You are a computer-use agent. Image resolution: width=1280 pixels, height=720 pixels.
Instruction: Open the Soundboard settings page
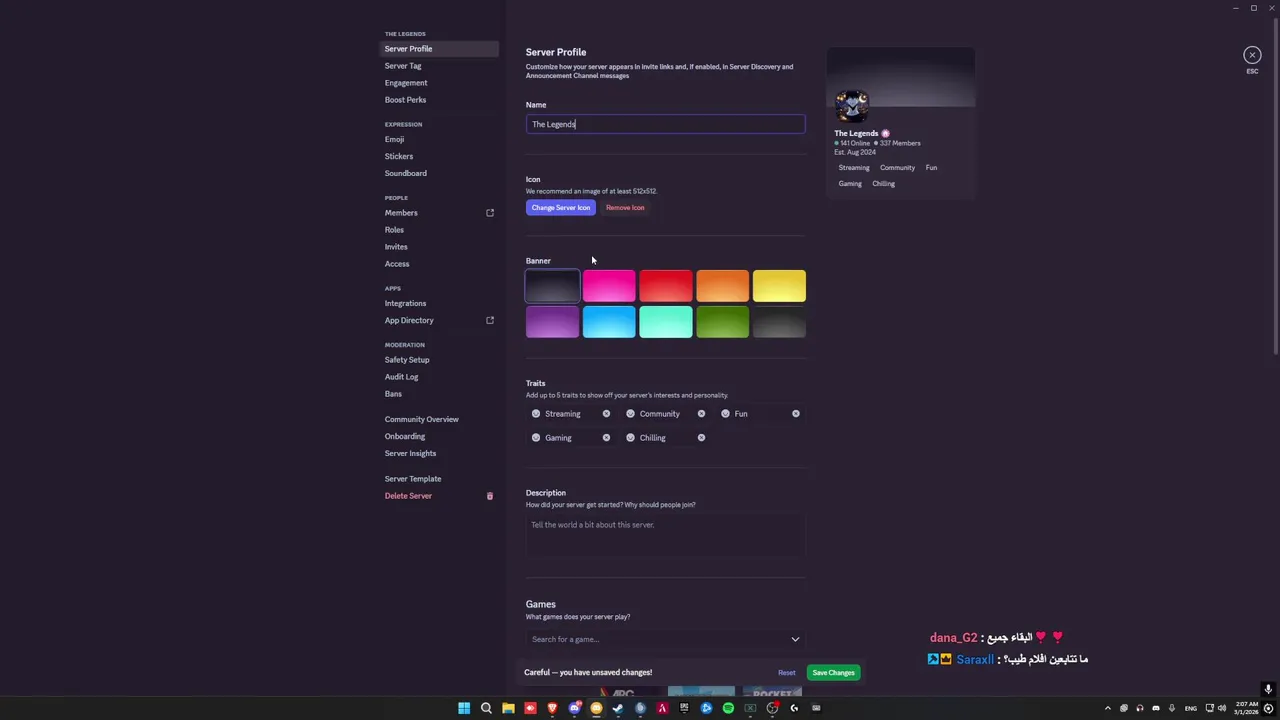tap(406, 173)
